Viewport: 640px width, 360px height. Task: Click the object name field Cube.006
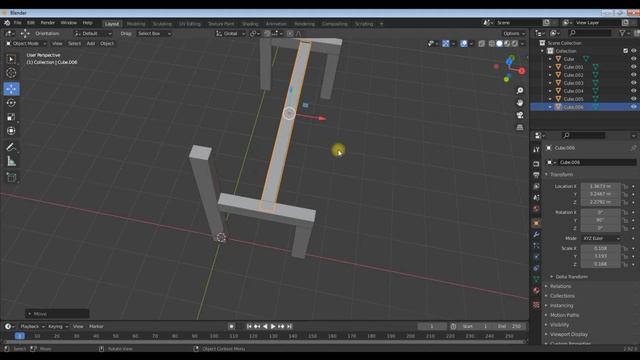click(x=597, y=162)
